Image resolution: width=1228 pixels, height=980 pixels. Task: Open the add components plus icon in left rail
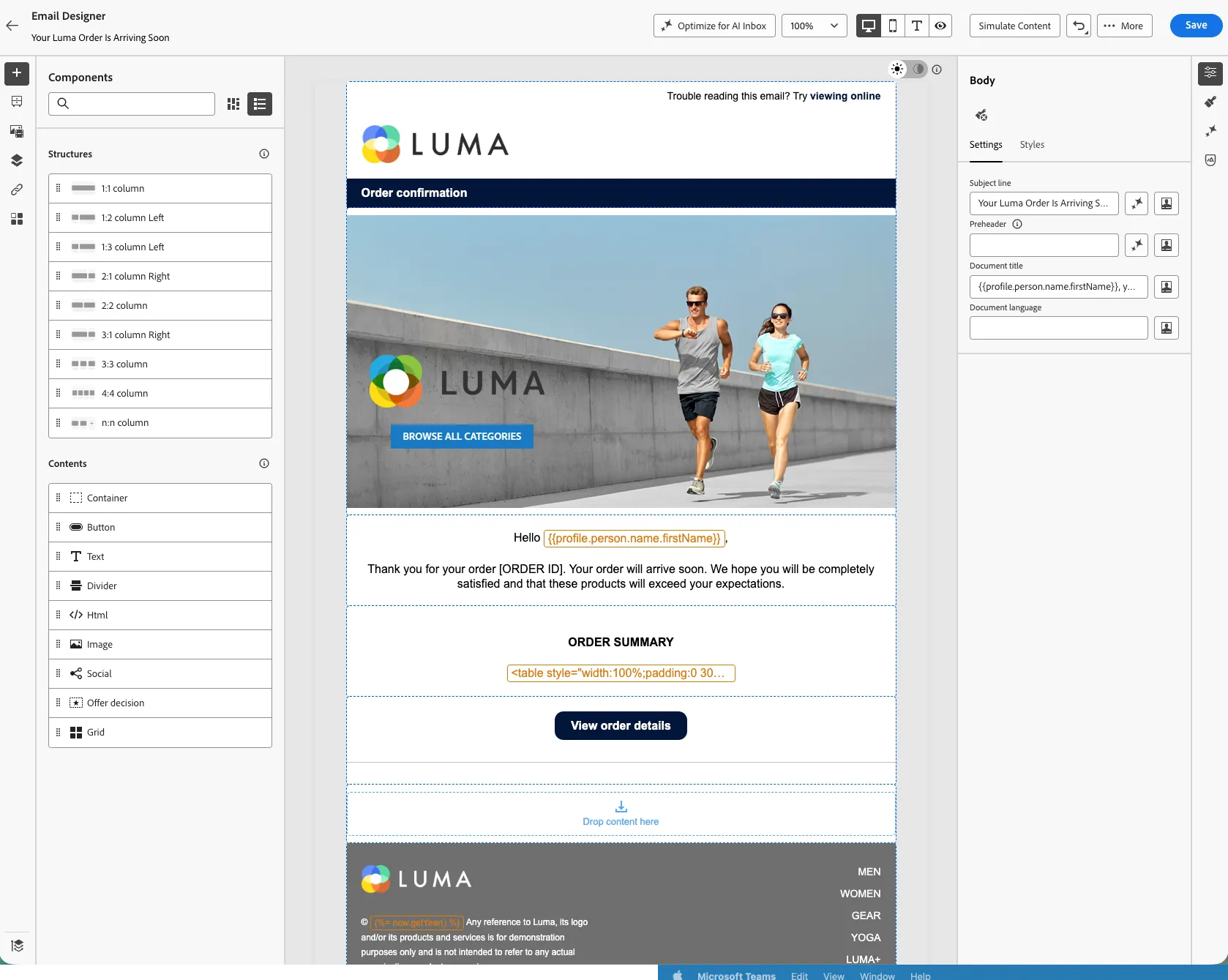point(17,73)
